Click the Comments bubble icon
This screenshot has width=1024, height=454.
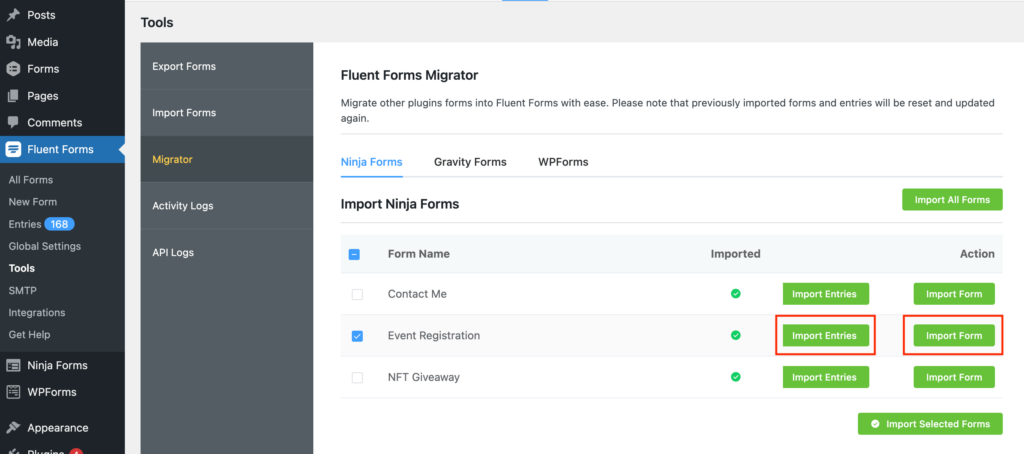13,122
